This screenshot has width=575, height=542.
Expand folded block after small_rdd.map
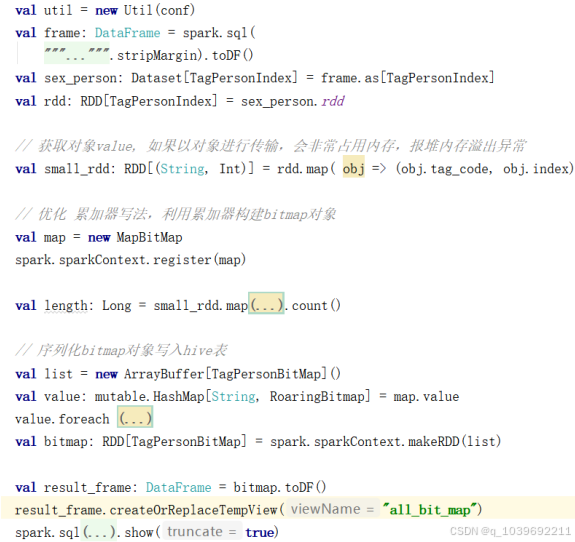pos(266,303)
